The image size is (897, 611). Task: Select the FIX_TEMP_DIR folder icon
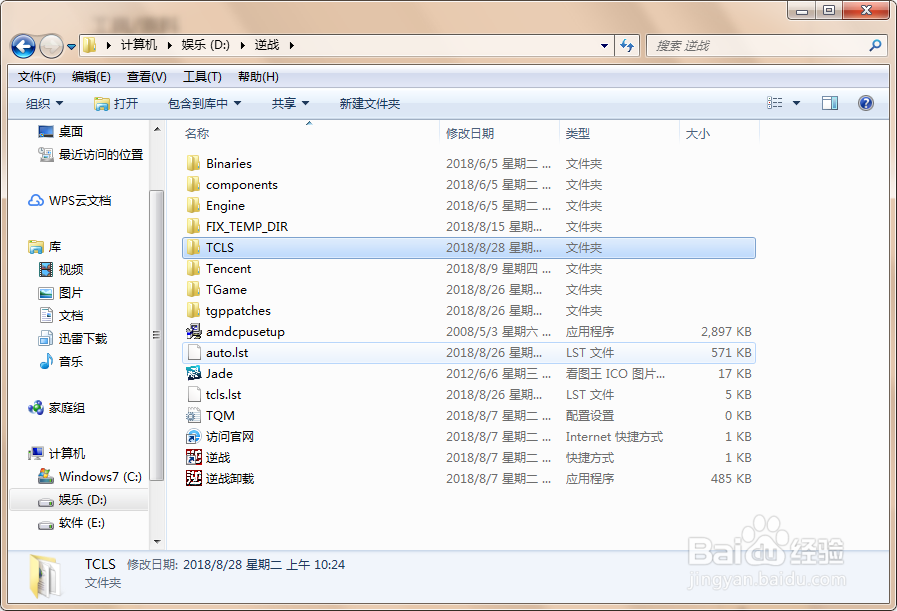(x=193, y=227)
